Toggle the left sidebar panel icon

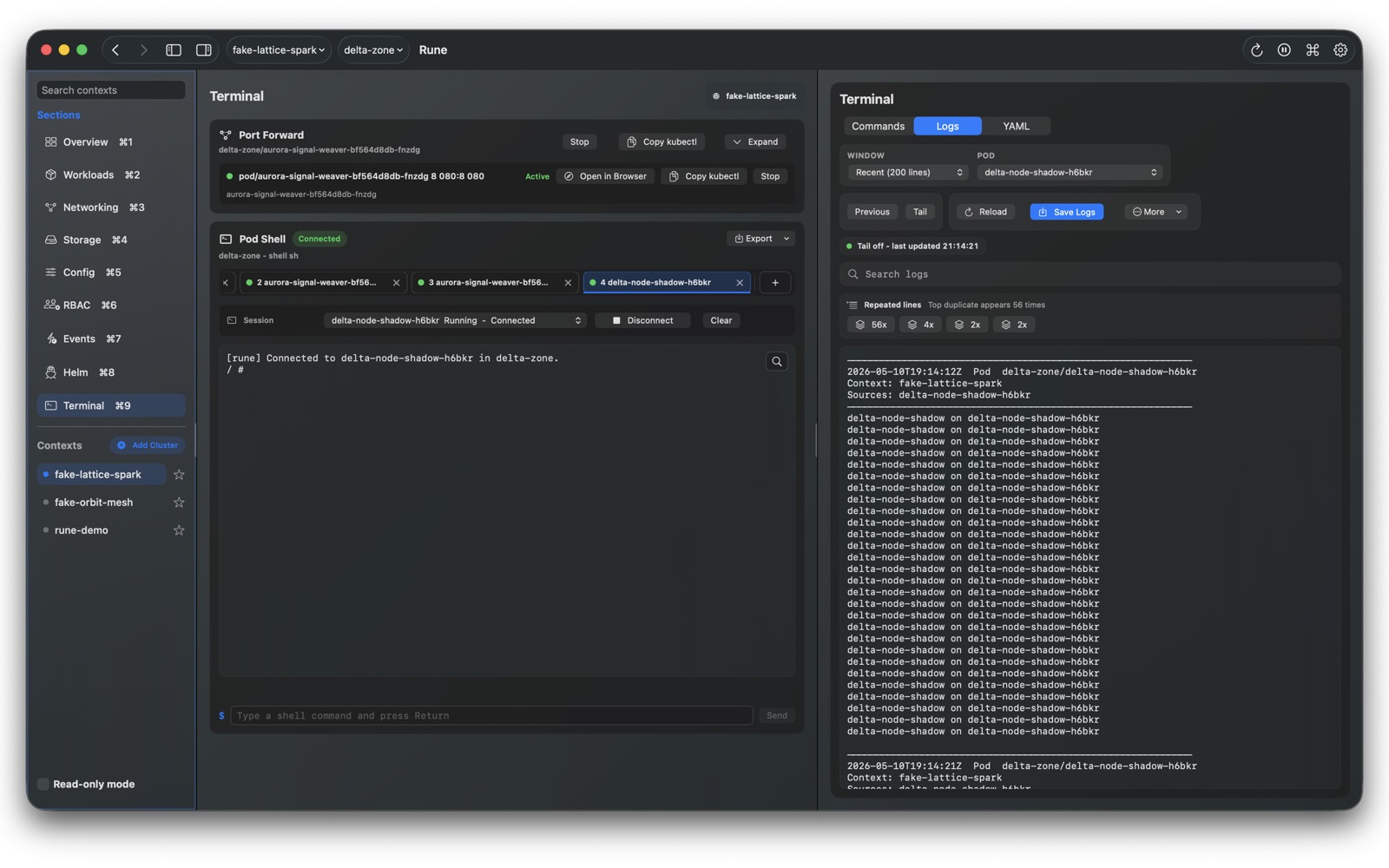pyautogui.click(x=174, y=50)
